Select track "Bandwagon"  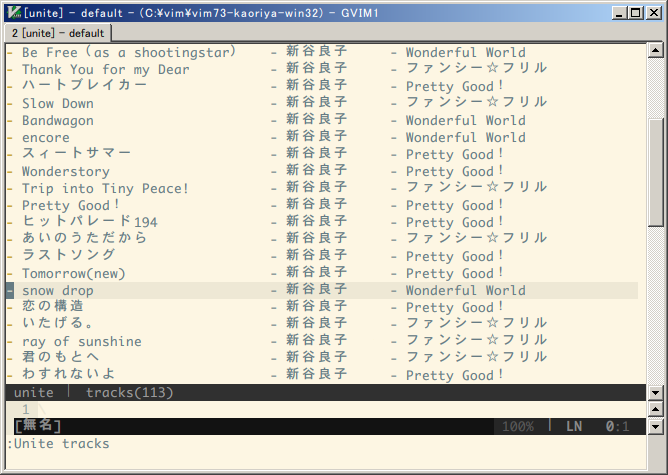tap(58, 121)
